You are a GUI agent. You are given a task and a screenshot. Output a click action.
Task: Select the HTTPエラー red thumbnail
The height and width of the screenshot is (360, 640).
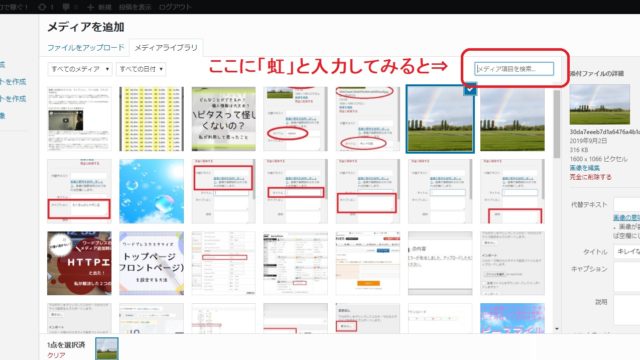tap(79, 263)
